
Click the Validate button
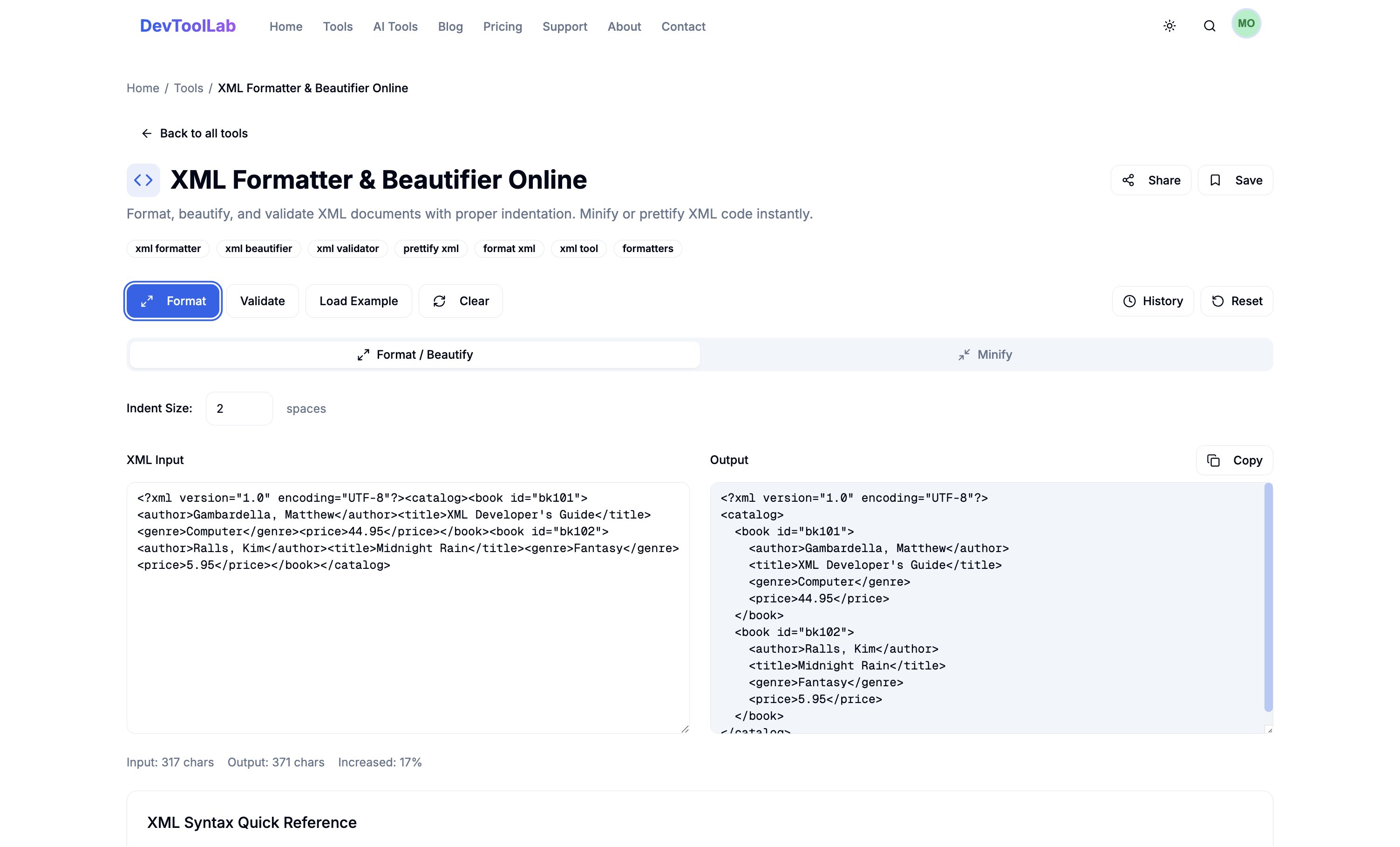pos(262,301)
